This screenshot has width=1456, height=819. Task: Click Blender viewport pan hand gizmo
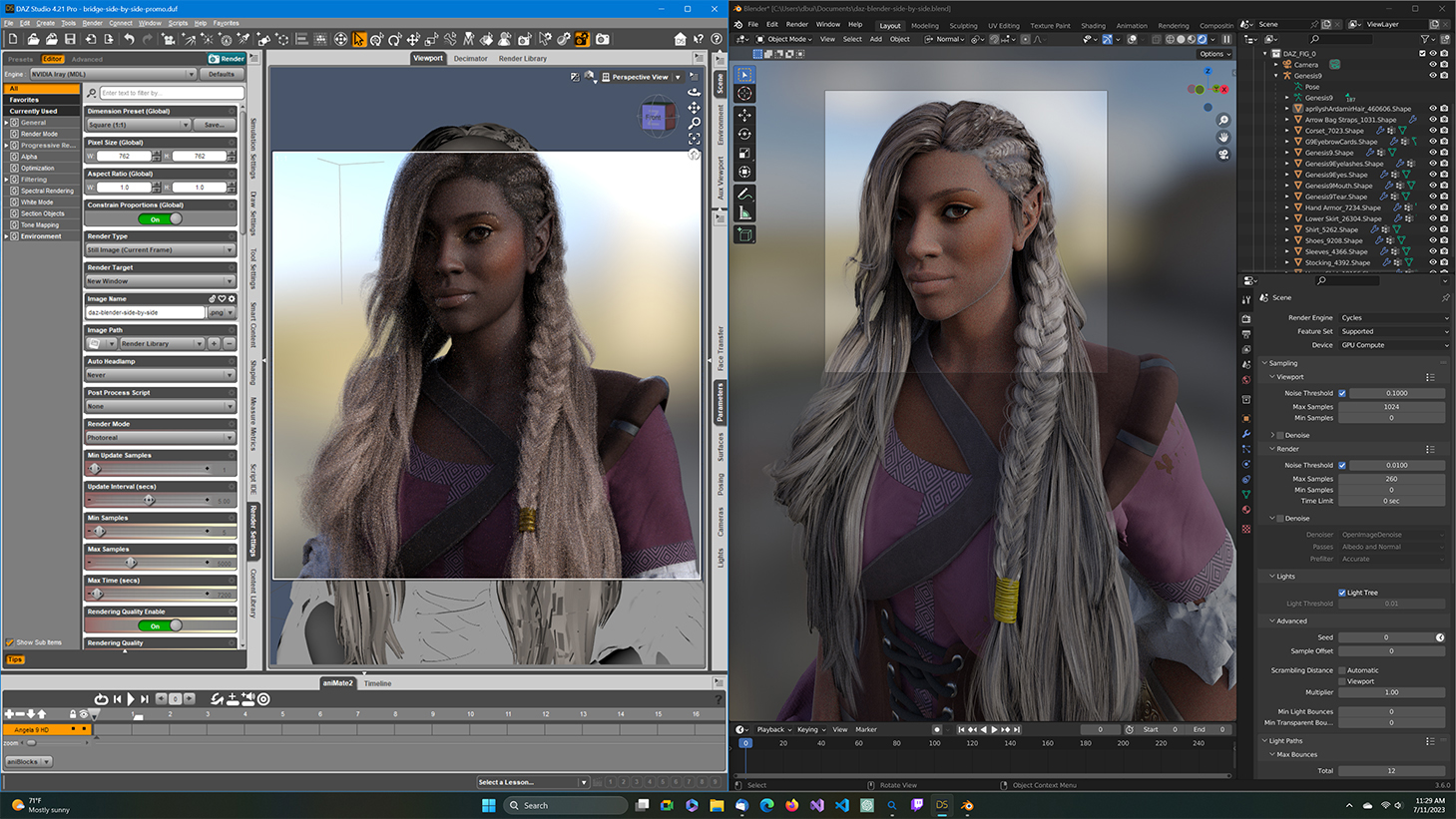click(x=1223, y=138)
